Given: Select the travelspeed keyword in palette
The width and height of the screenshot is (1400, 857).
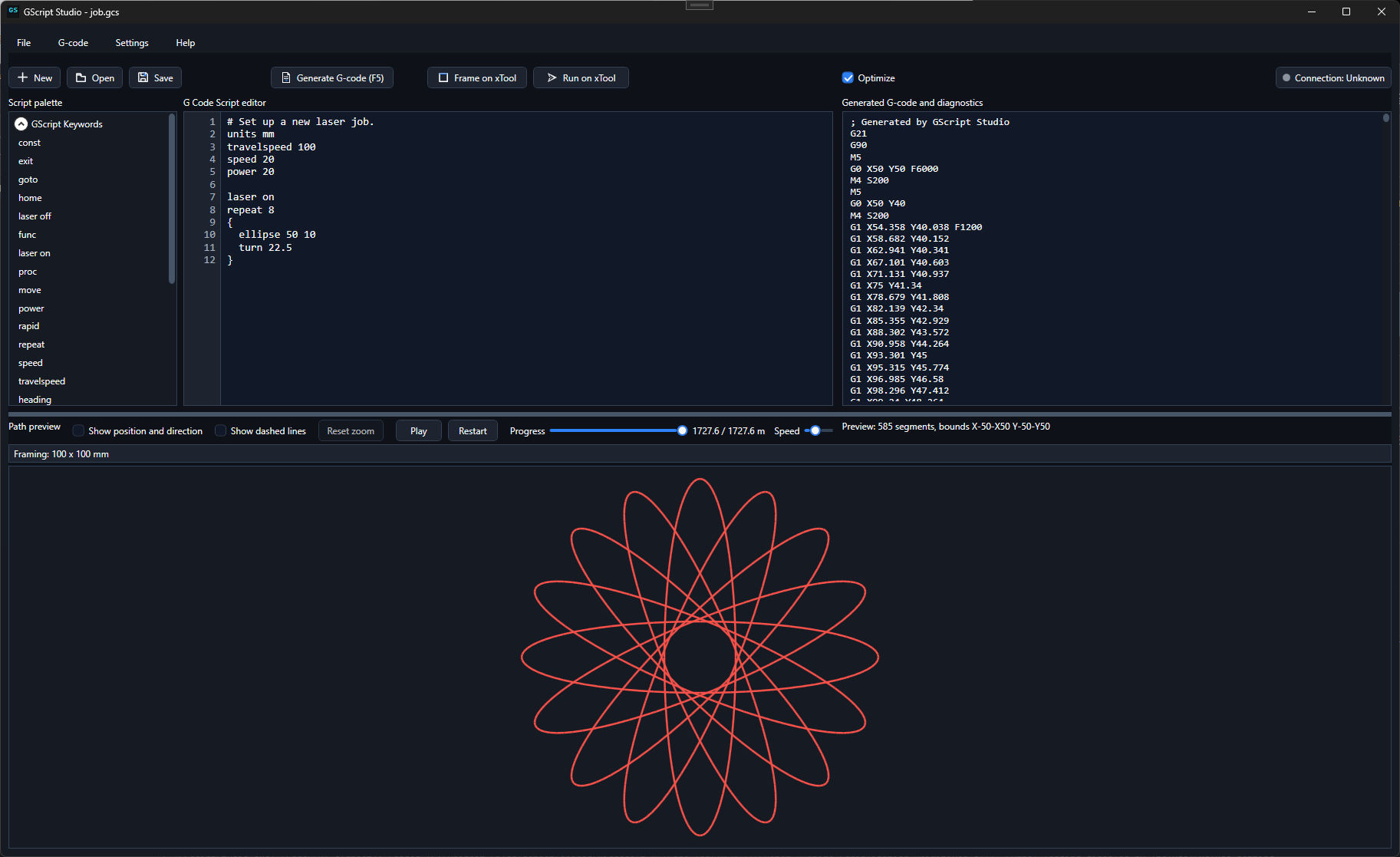Looking at the screenshot, I should pyautogui.click(x=41, y=381).
